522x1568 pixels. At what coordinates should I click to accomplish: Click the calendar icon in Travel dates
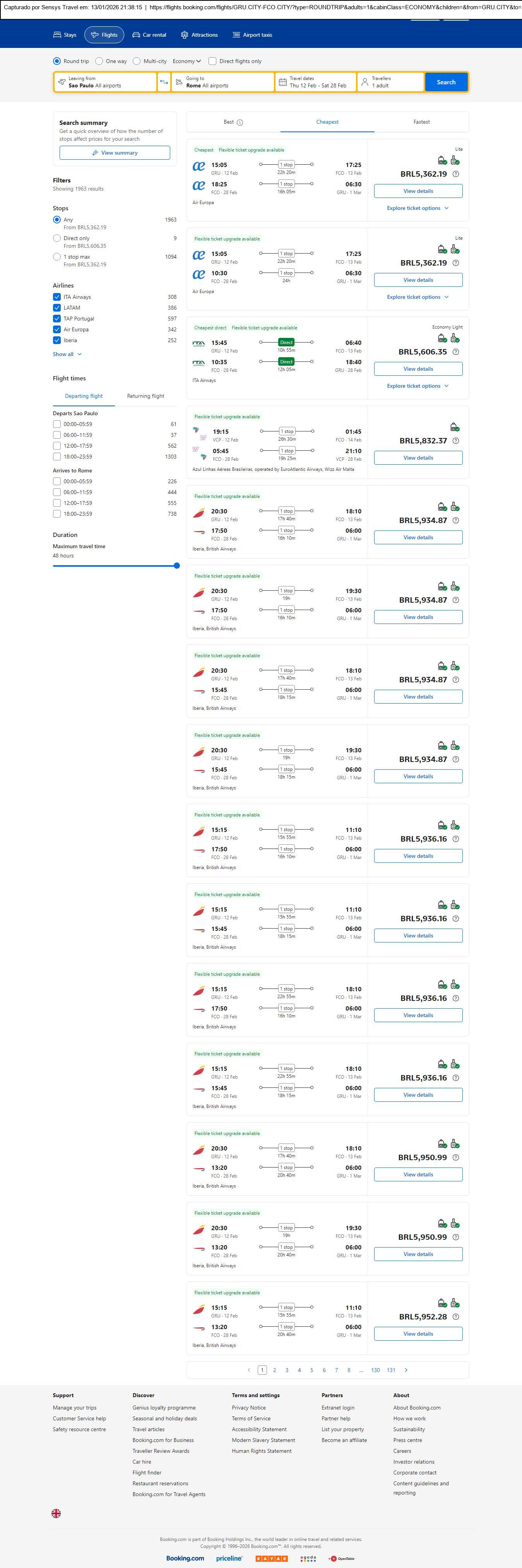coord(282,82)
